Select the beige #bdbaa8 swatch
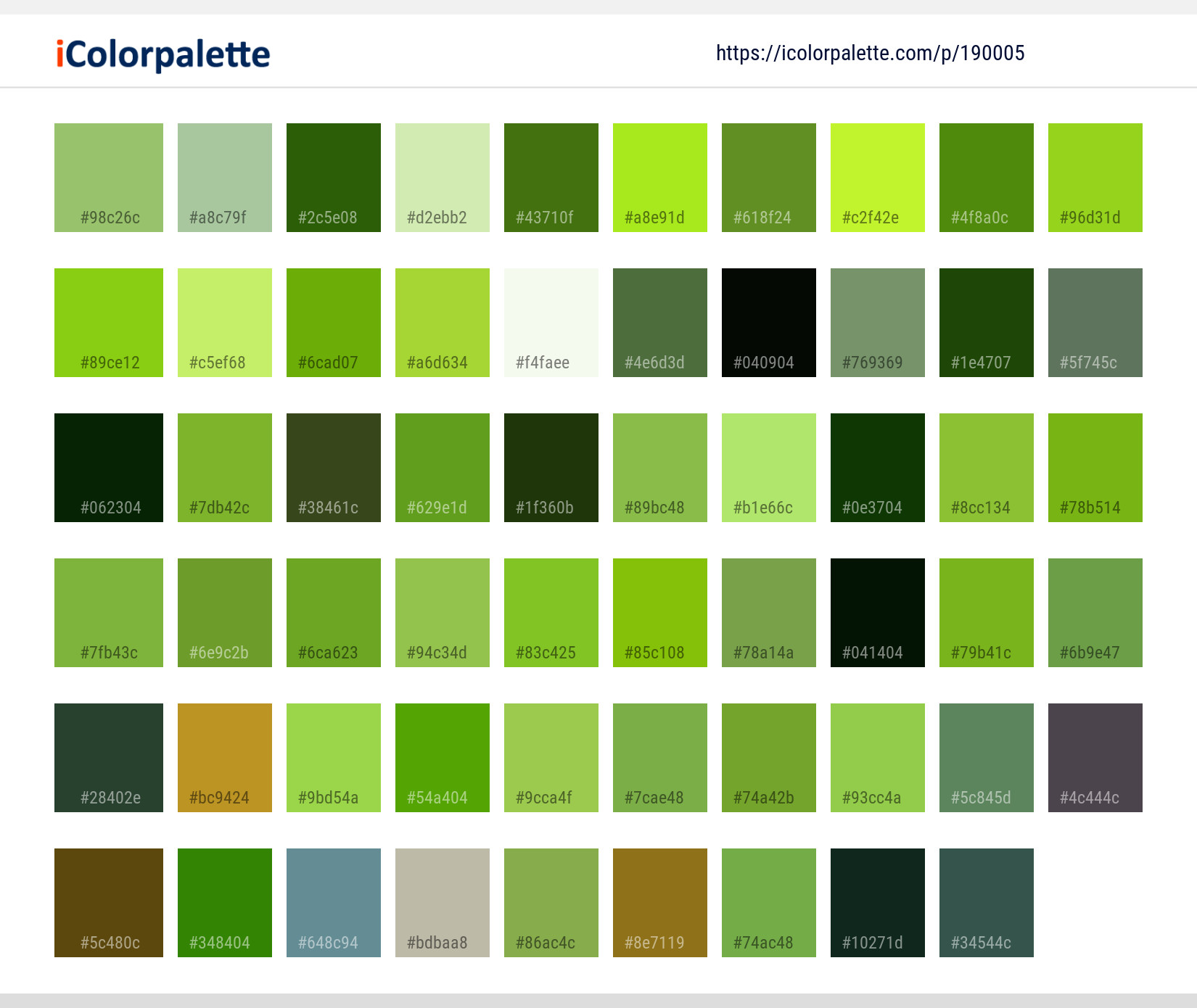Image resolution: width=1197 pixels, height=1008 pixels. [x=443, y=903]
